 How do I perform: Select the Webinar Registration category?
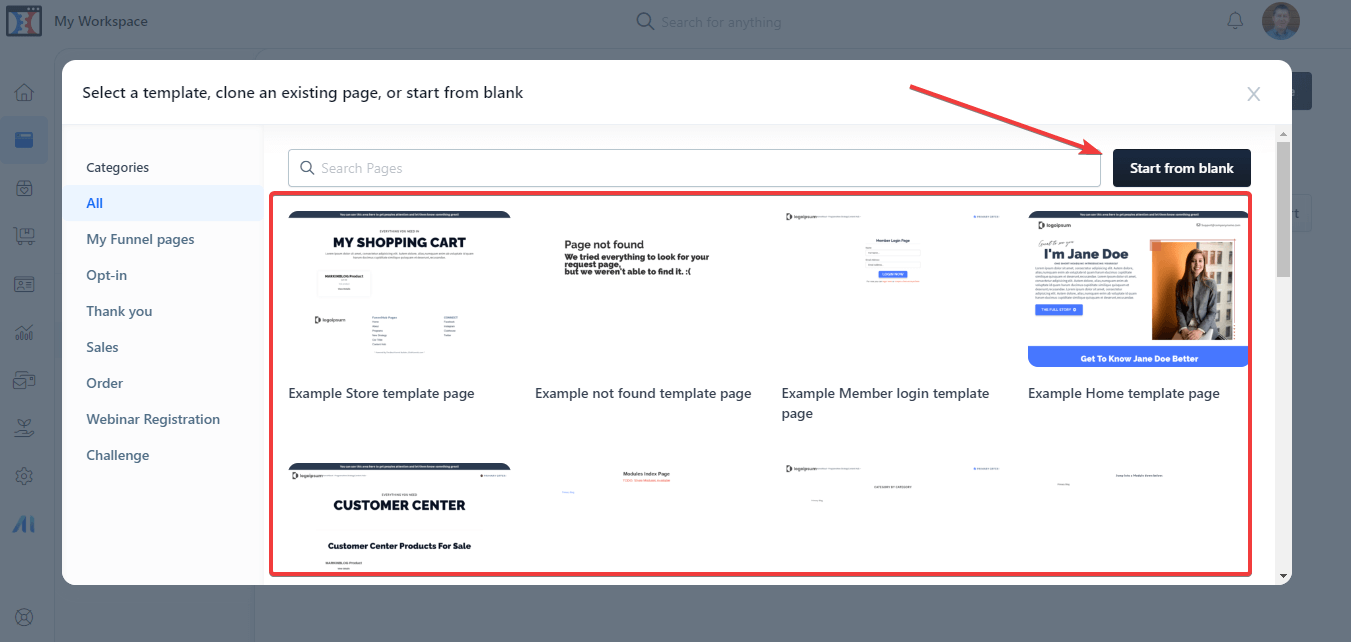[152, 418]
